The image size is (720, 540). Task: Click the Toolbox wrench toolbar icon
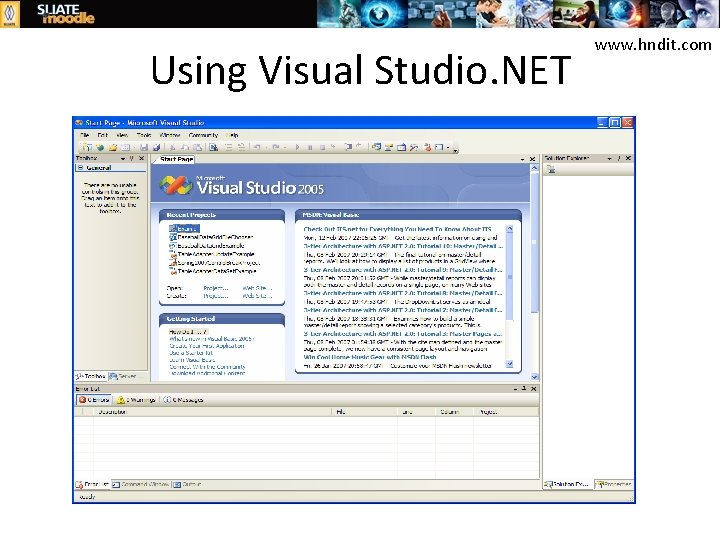point(414,147)
